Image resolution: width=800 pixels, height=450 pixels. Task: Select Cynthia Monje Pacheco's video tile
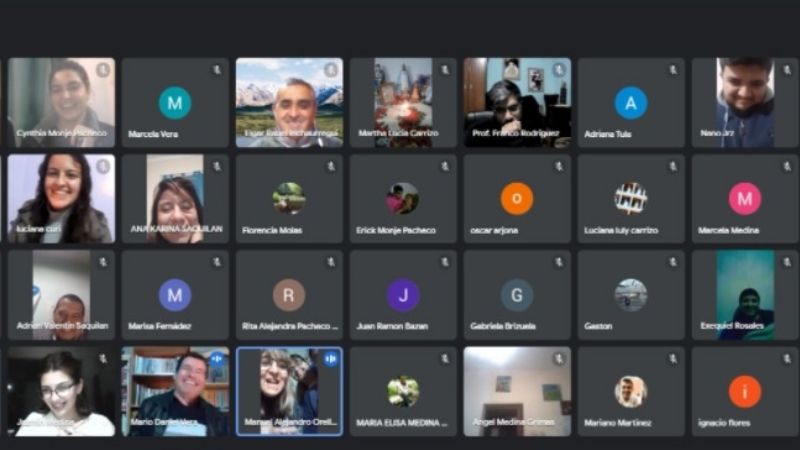[61, 102]
